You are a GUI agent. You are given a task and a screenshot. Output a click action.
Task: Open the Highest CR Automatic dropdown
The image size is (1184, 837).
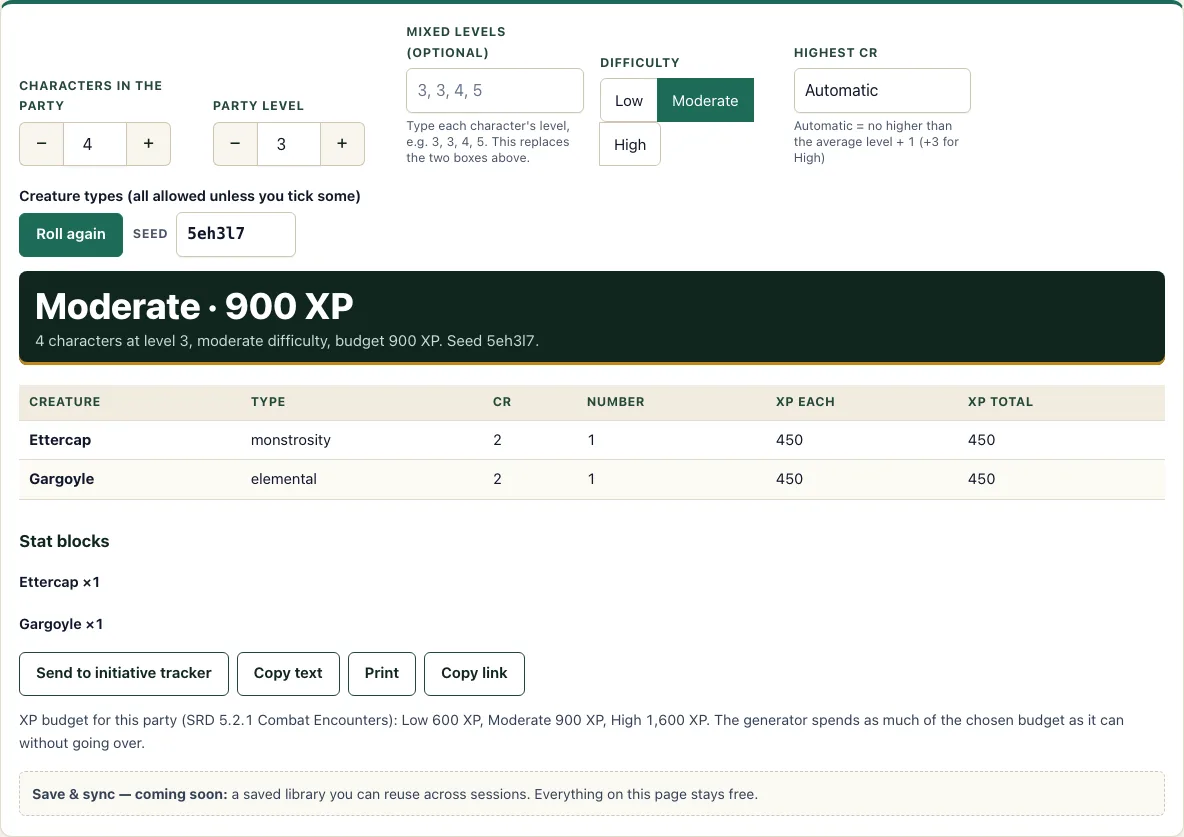882,91
